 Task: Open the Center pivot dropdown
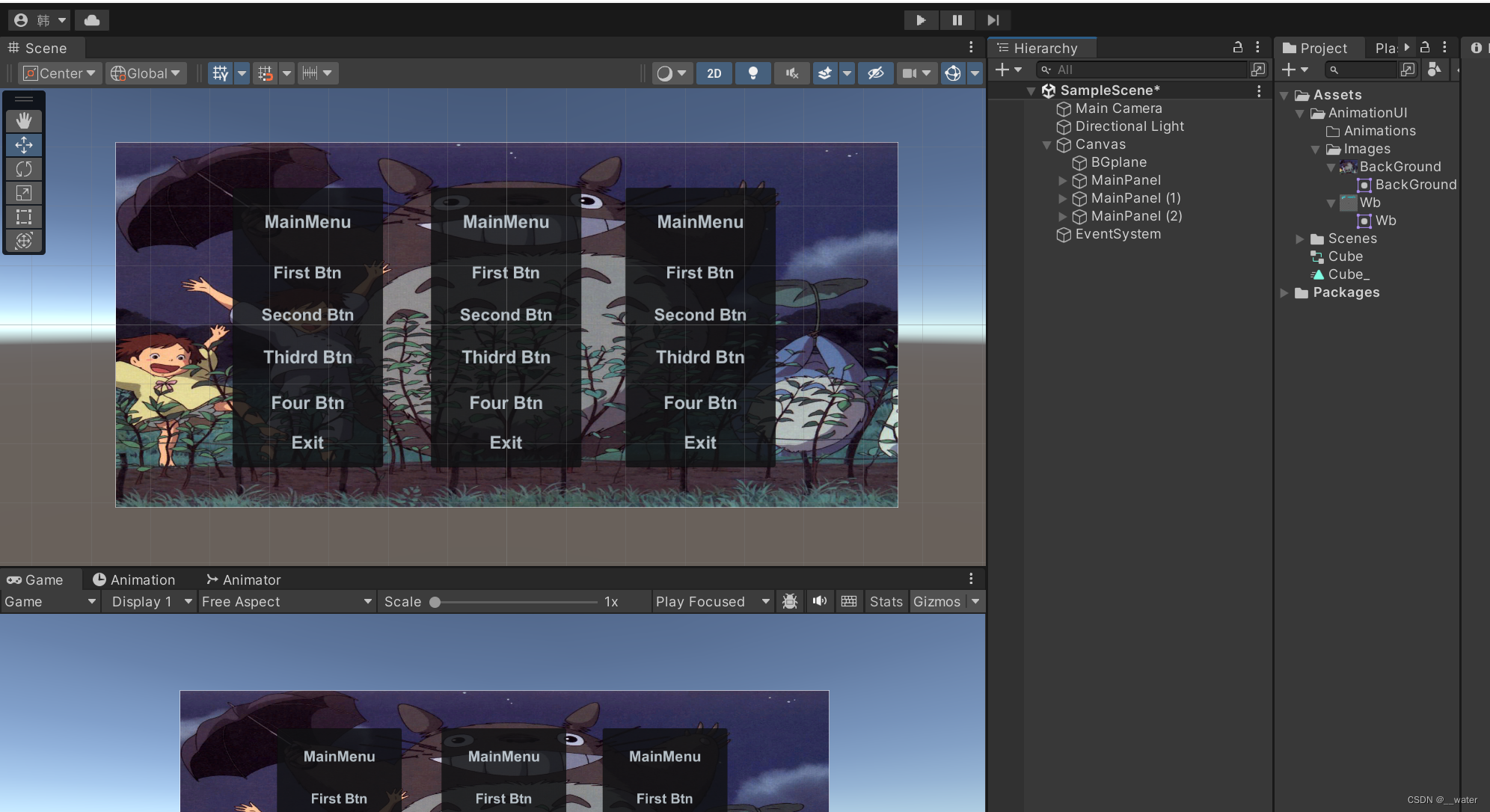point(60,73)
